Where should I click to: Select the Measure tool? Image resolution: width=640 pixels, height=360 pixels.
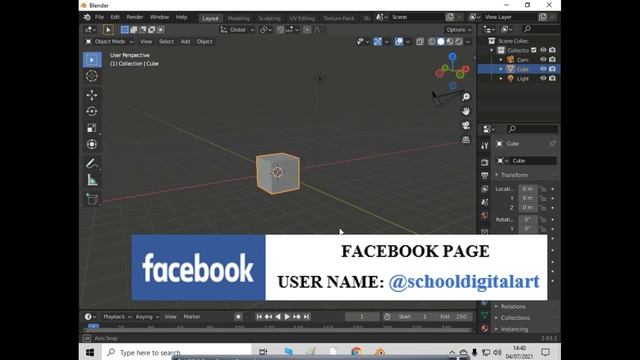pyautogui.click(x=92, y=180)
